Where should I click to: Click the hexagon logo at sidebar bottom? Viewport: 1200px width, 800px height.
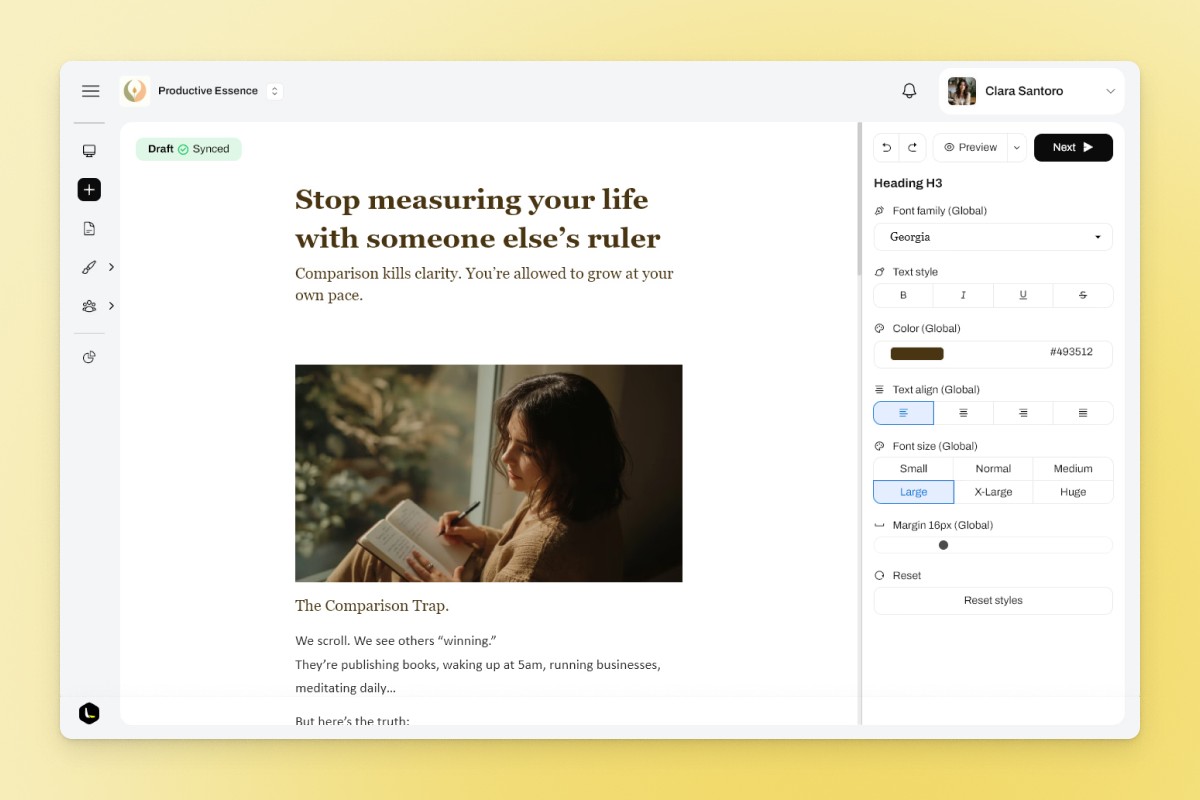tap(89, 713)
